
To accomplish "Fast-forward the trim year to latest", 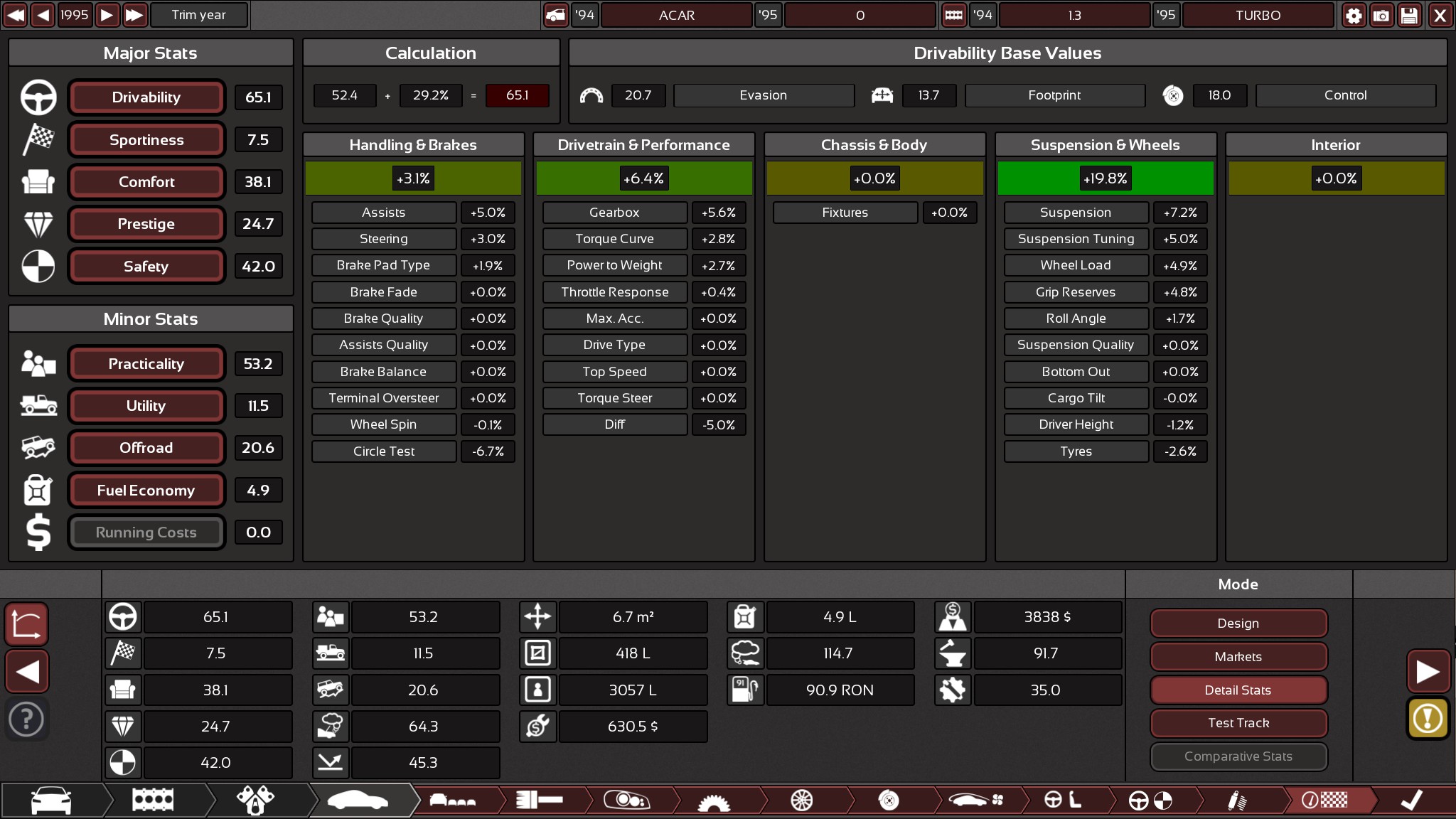I will click(x=134, y=15).
